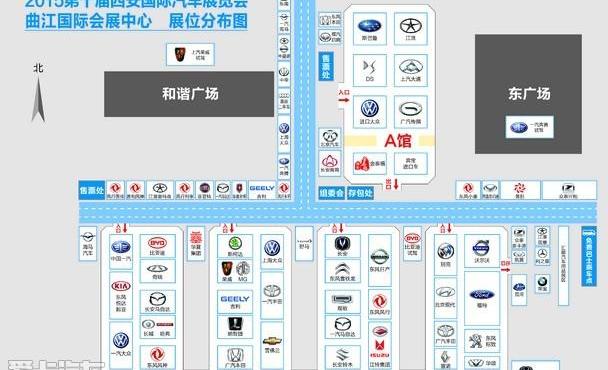The height and width of the screenshot is (370, 608).
Task: Select the 东风标致 Peugeot booth
Action: coord(482,341)
